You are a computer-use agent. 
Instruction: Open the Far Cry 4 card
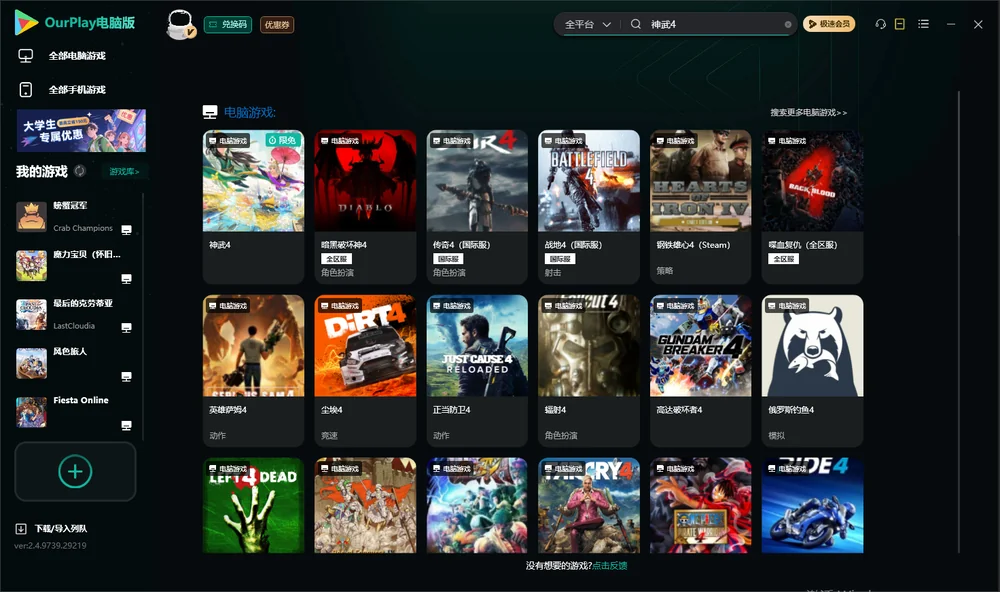589,505
